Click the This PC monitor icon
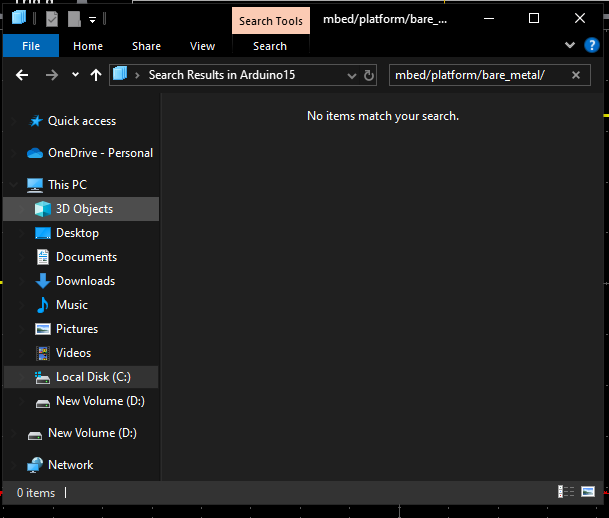Viewport: 609px width, 518px height. (x=35, y=185)
